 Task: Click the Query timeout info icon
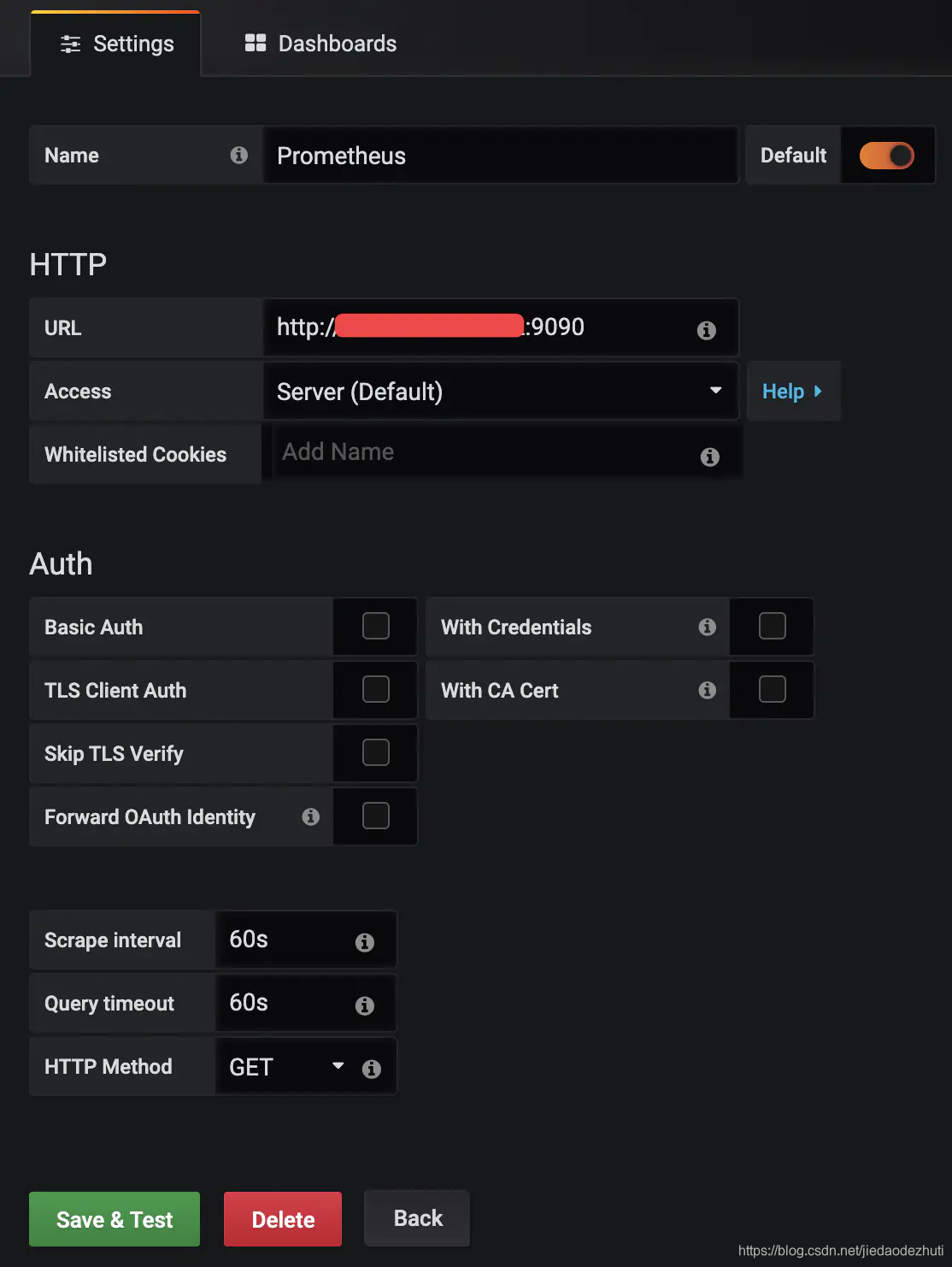(365, 1005)
